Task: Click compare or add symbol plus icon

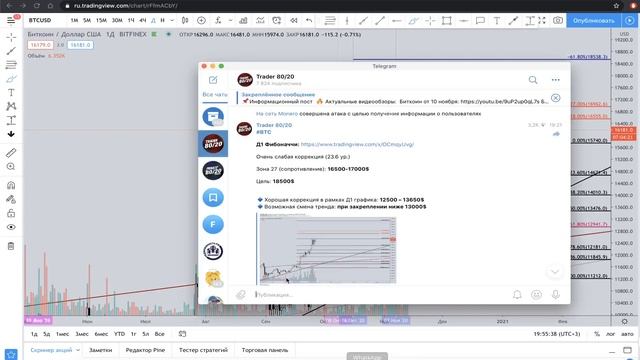Action: point(201,20)
